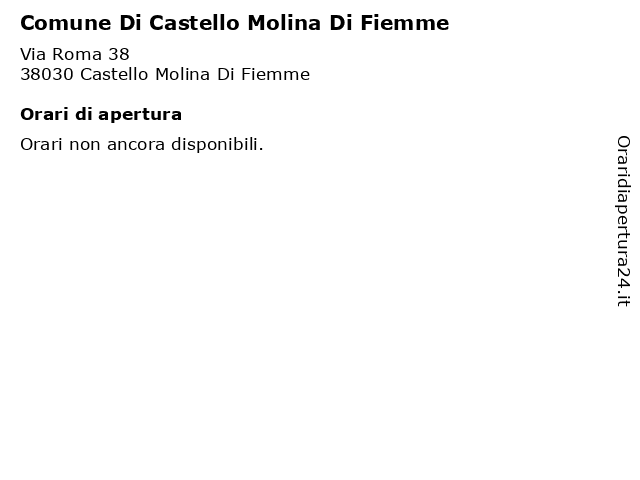Click the street number 38 after Roma

(119, 54)
